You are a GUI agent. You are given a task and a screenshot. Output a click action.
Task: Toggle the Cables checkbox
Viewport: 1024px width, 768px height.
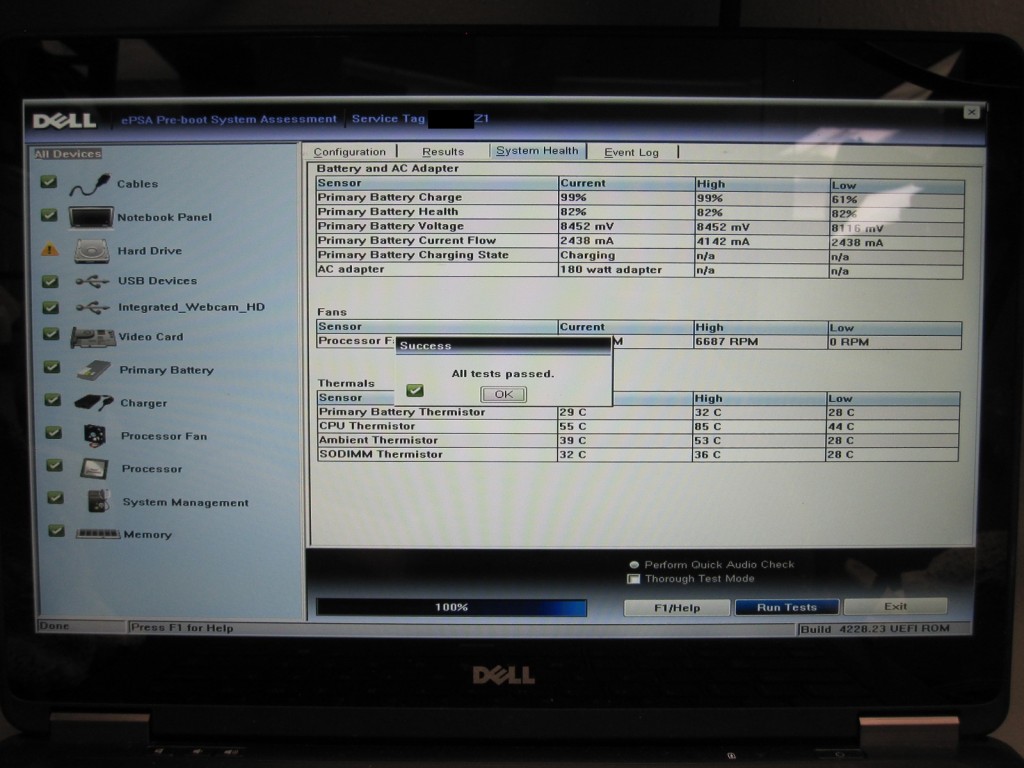(x=48, y=182)
